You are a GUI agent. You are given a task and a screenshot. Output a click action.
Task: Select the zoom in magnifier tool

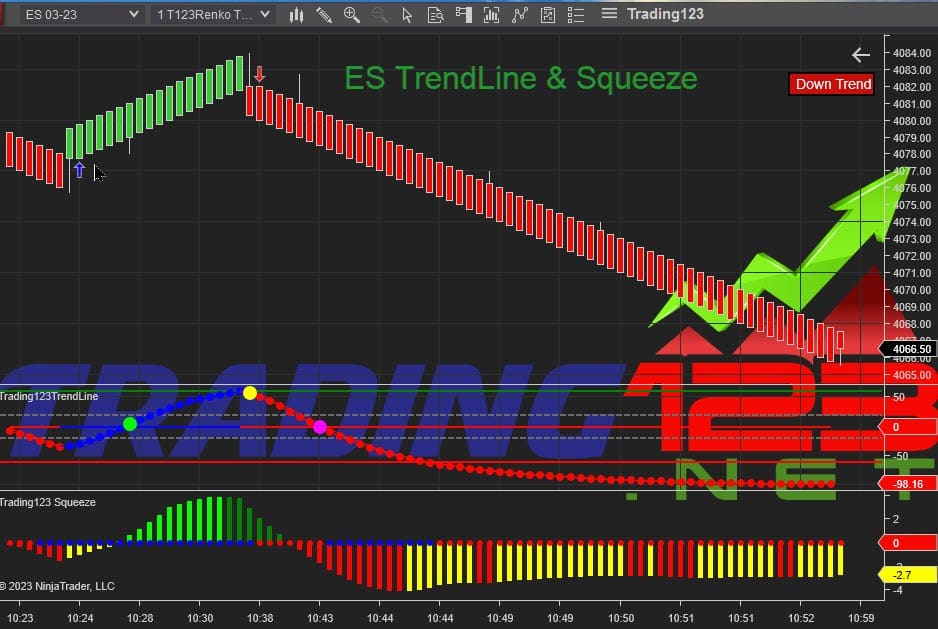pyautogui.click(x=352, y=15)
